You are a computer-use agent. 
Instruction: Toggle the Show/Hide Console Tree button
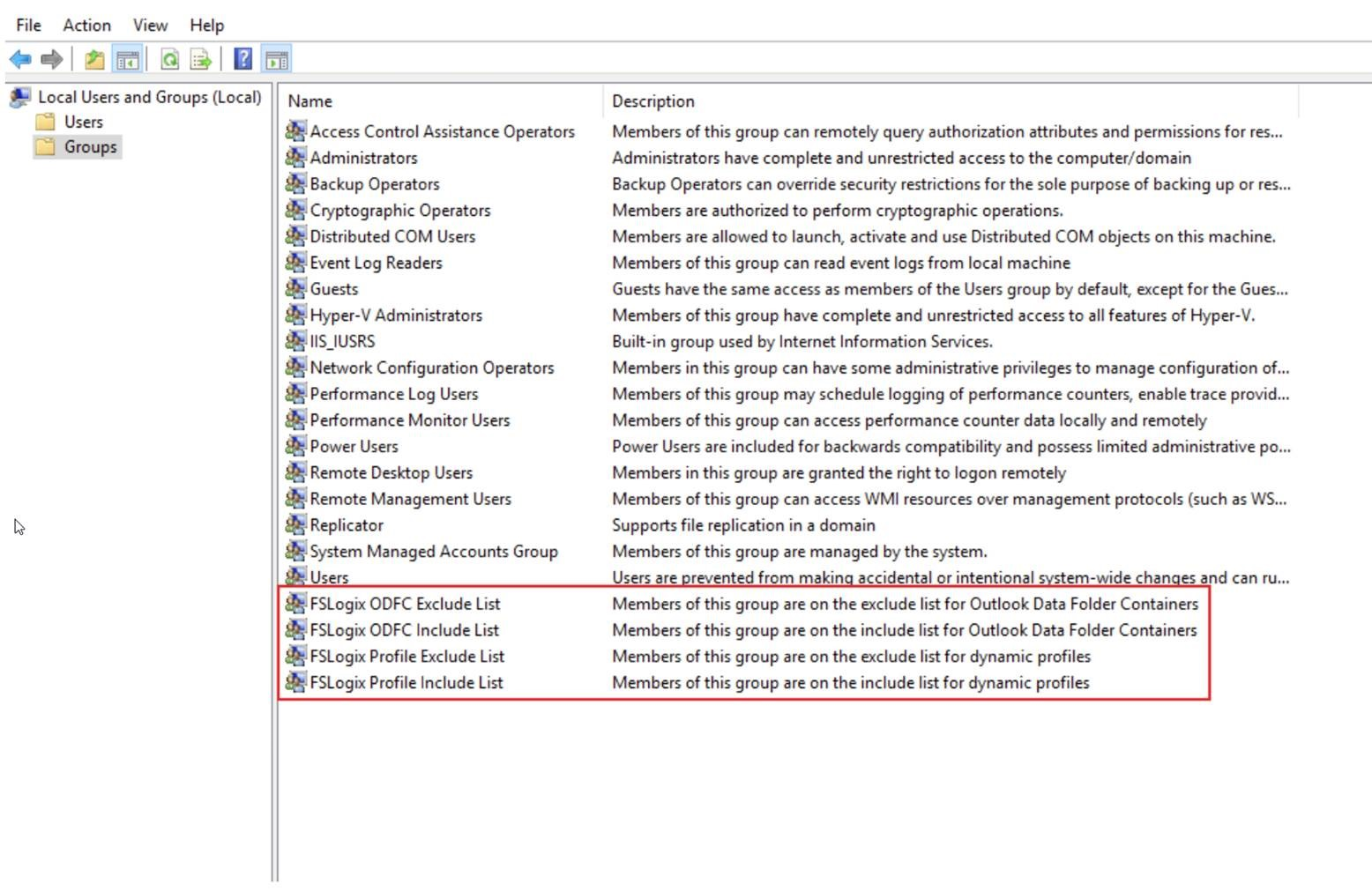tap(128, 59)
